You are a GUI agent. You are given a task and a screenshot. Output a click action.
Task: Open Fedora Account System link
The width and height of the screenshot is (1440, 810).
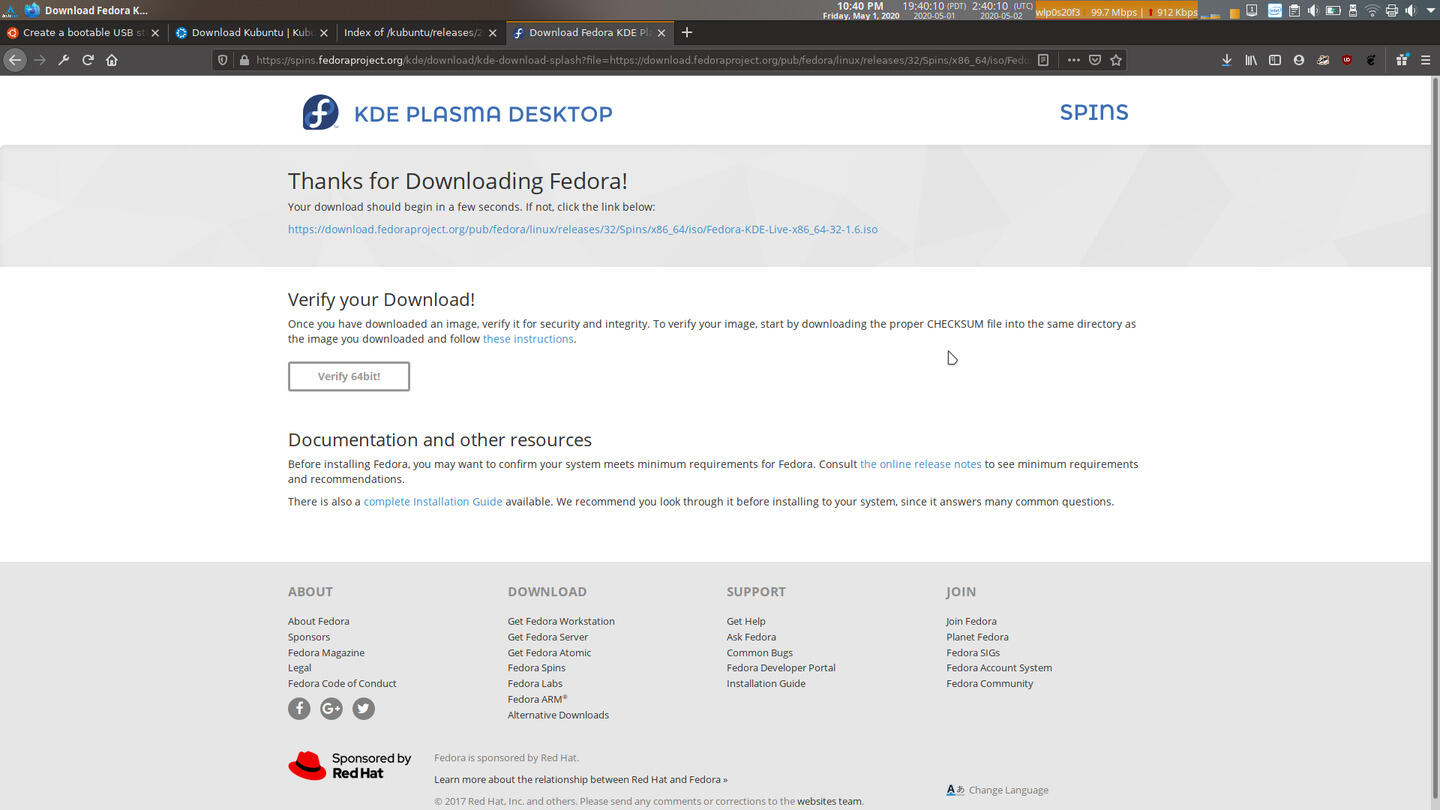tap(999, 668)
